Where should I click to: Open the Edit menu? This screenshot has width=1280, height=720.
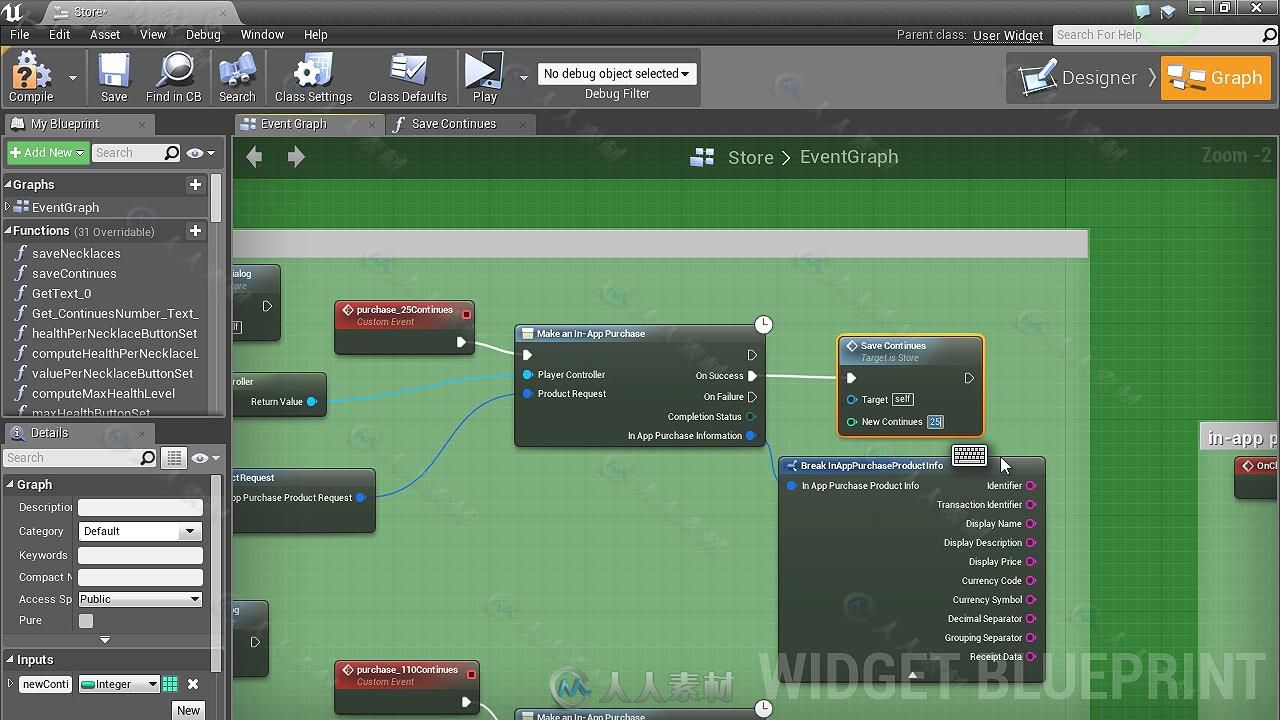(59, 34)
